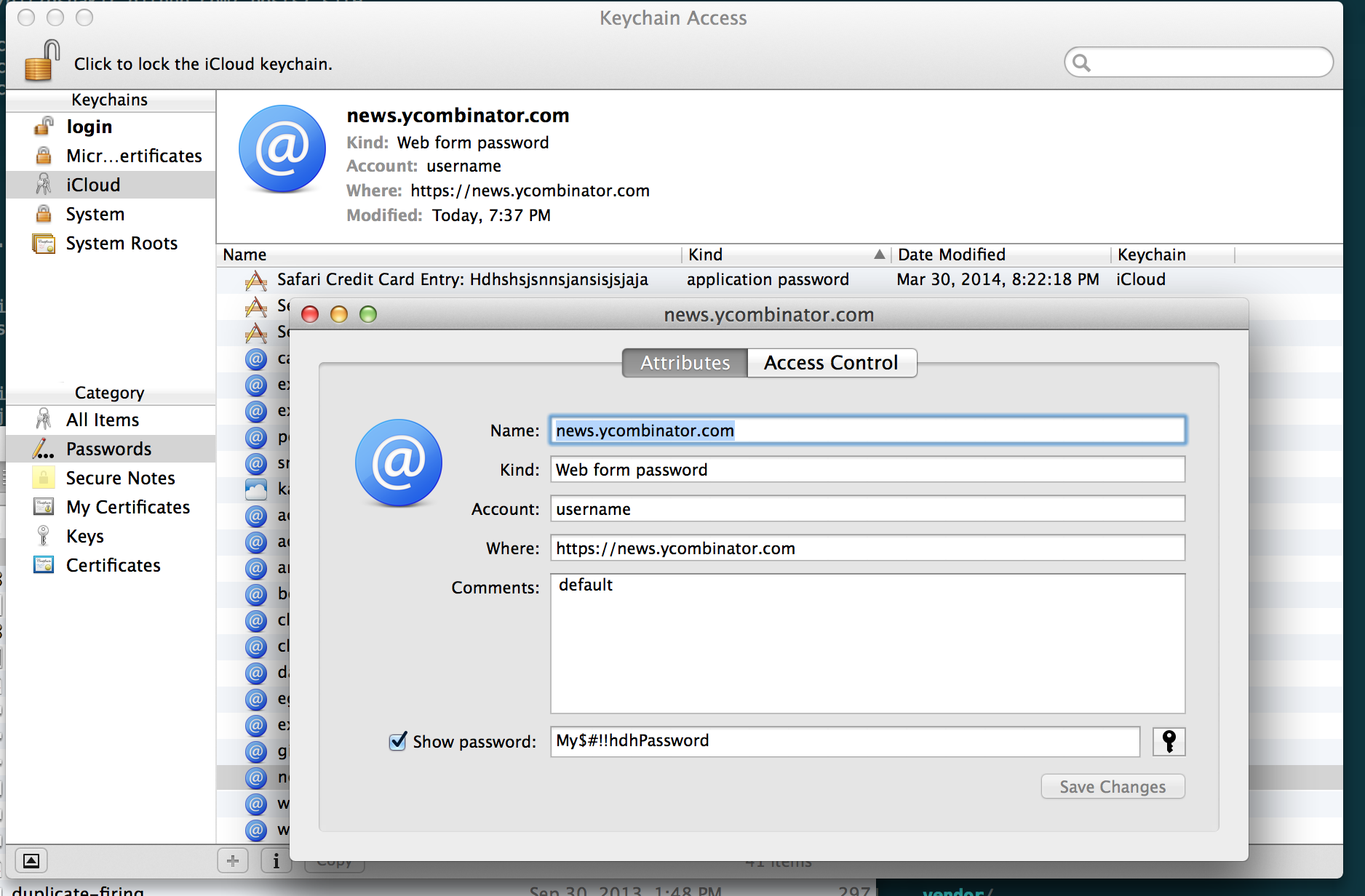Click the Secure Notes yellow note icon
The width and height of the screenshot is (1365, 896).
(44, 478)
